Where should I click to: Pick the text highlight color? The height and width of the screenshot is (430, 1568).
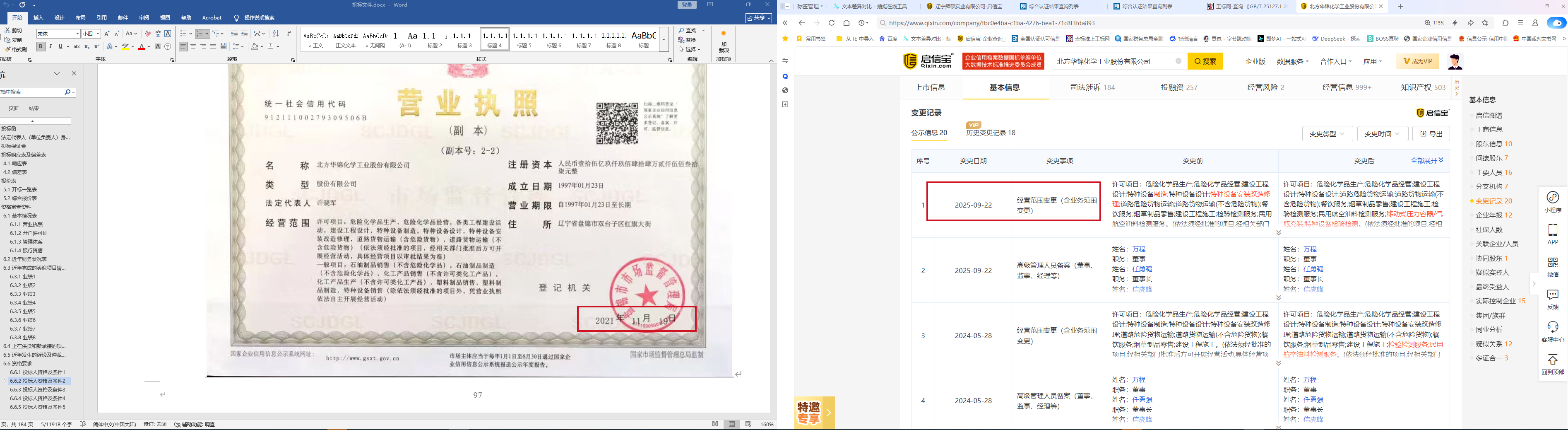(126, 46)
